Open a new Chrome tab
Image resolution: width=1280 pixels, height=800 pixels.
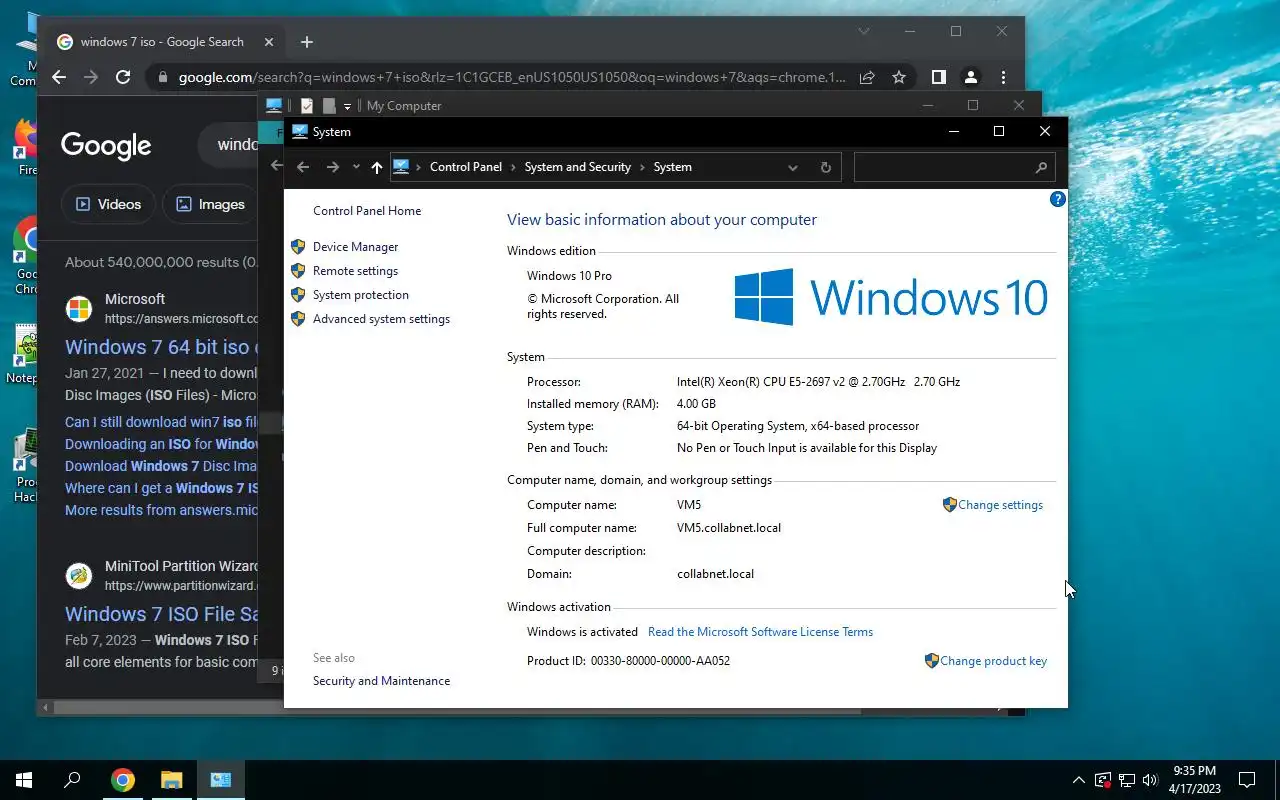click(307, 42)
